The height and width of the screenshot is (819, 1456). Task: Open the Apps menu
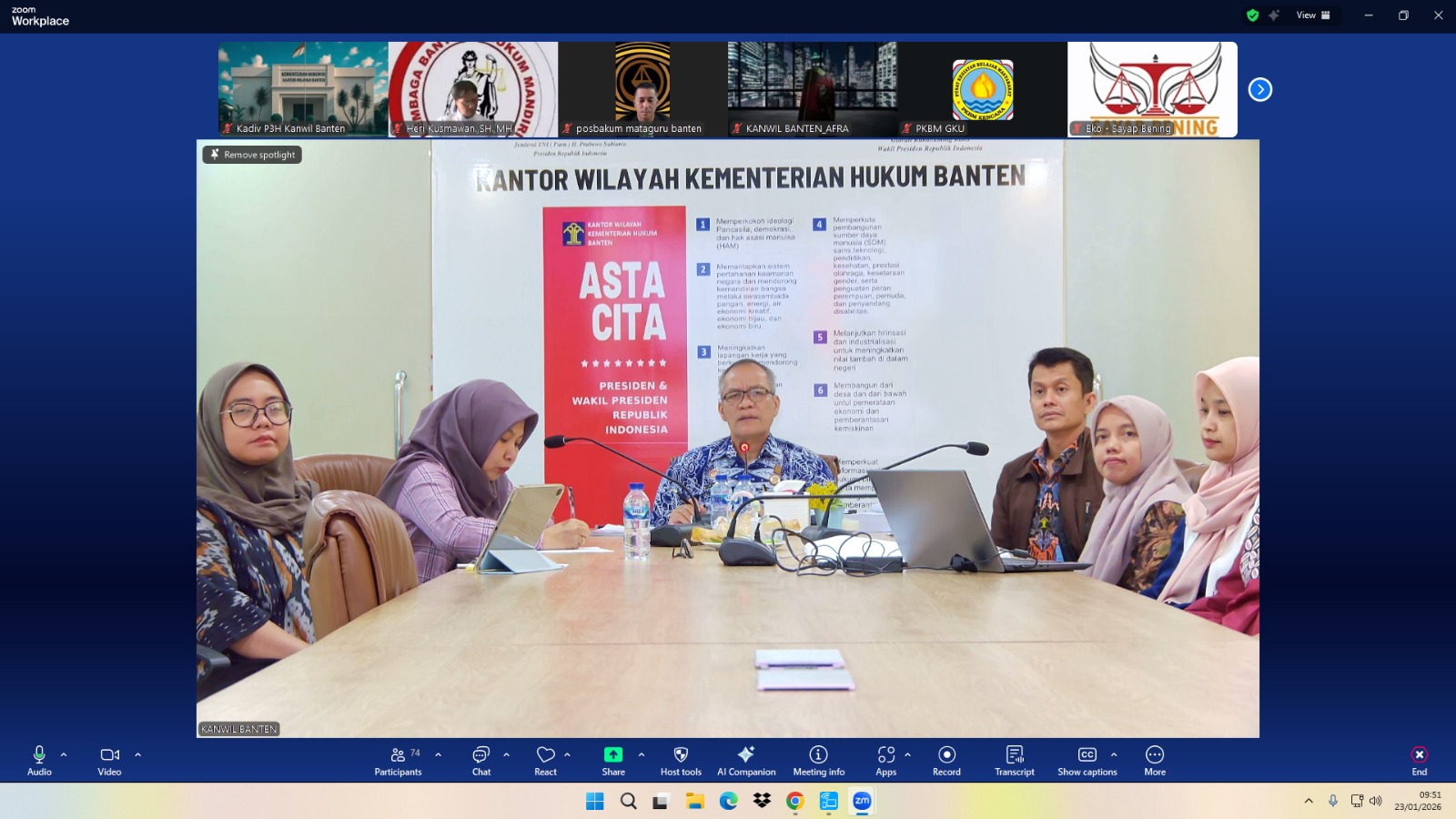[x=885, y=761]
